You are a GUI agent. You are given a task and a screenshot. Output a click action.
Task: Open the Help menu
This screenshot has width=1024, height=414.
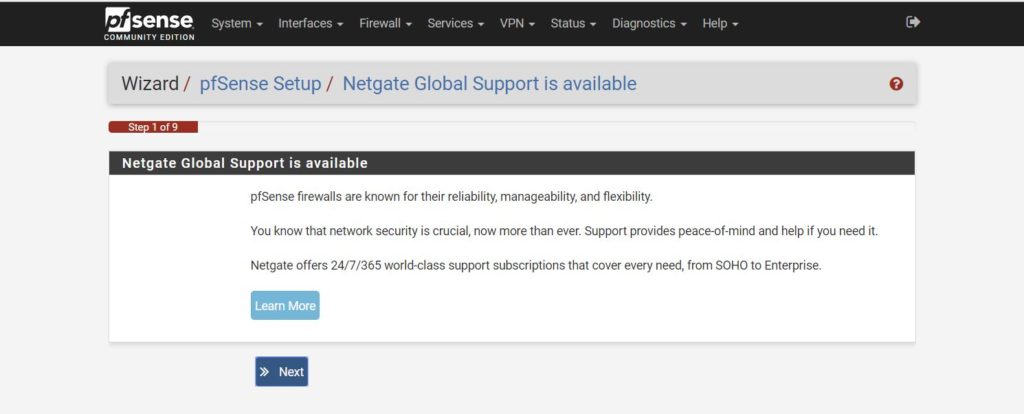click(x=720, y=24)
